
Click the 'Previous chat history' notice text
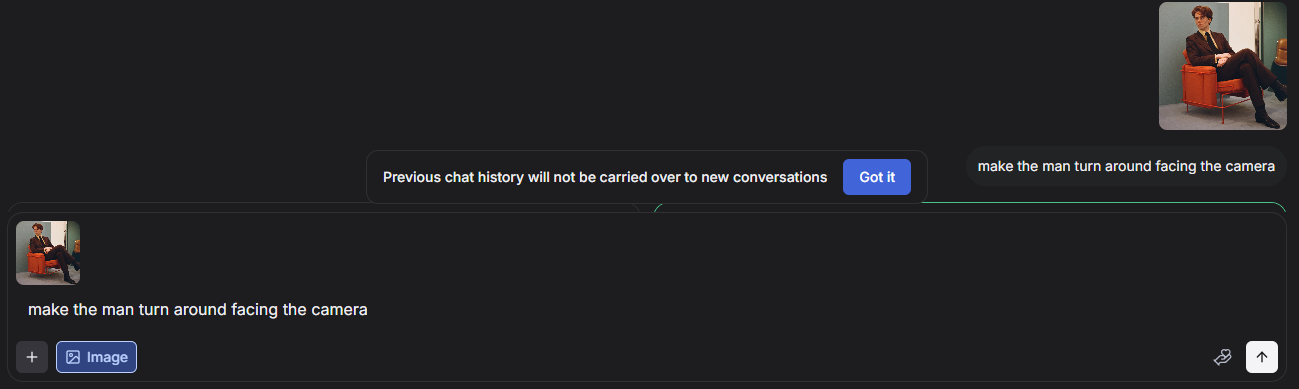pyautogui.click(x=605, y=177)
